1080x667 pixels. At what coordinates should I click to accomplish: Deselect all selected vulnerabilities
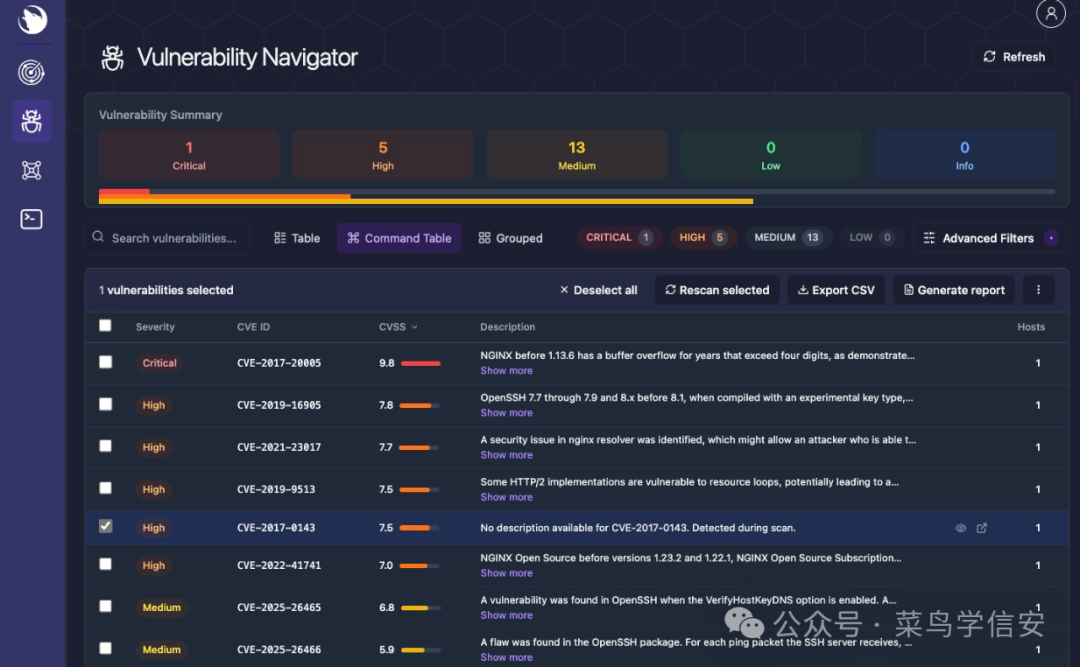pyautogui.click(x=598, y=290)
